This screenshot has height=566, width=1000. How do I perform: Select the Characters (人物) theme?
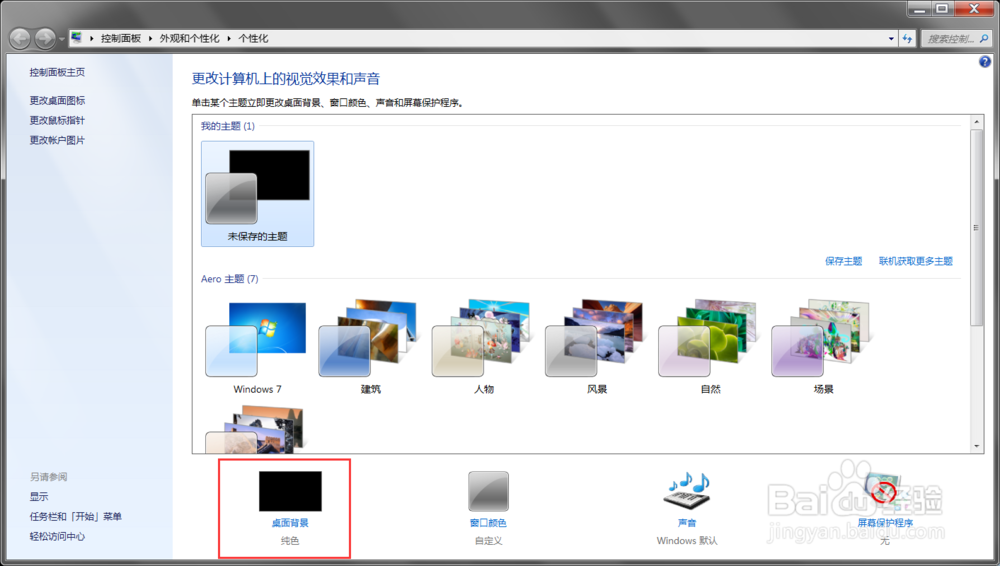pyautogui.click(x=483, y=348)
